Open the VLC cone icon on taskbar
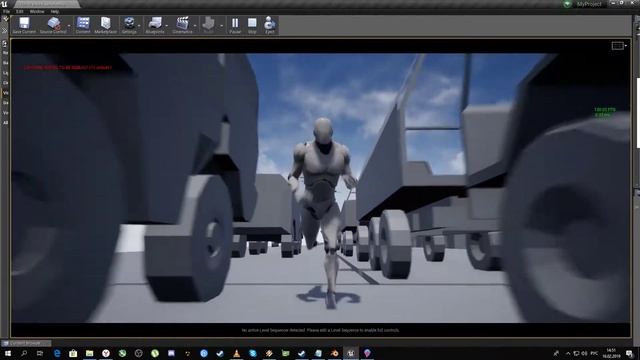This screenshot has width=640, height=360. pyautogui.click(x=236, y=353)
